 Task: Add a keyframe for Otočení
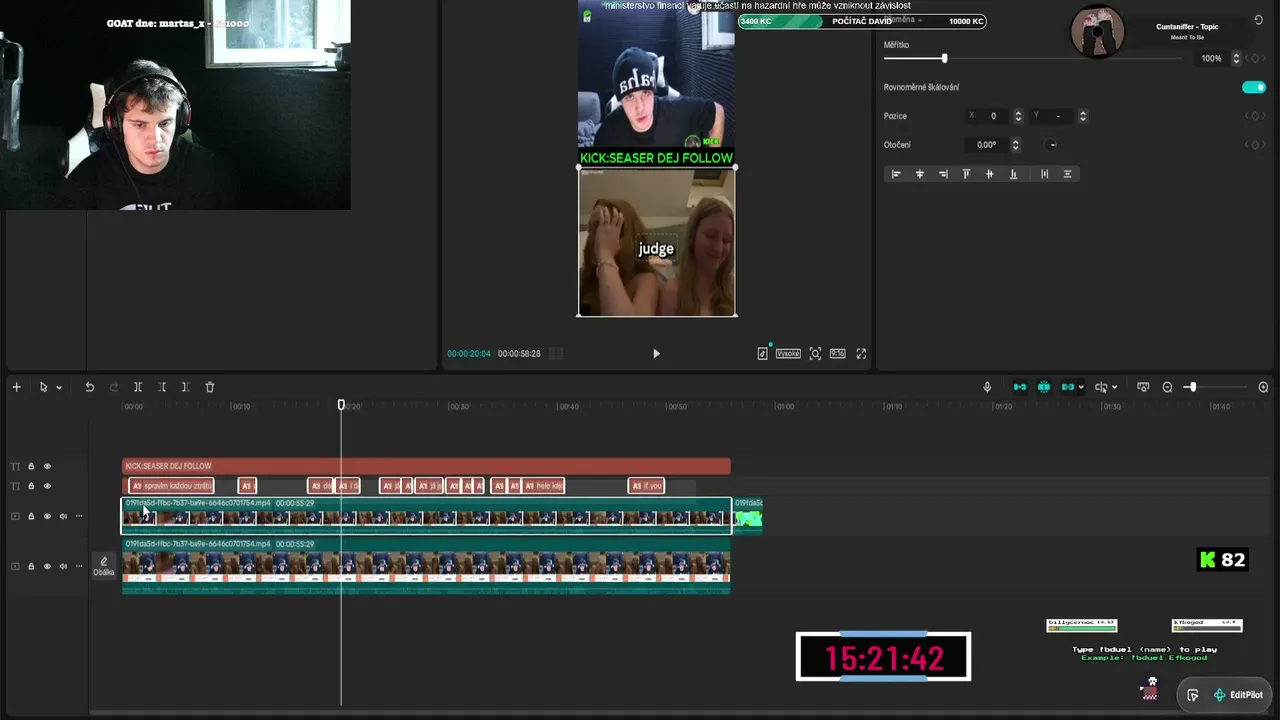click(1253, 145)
